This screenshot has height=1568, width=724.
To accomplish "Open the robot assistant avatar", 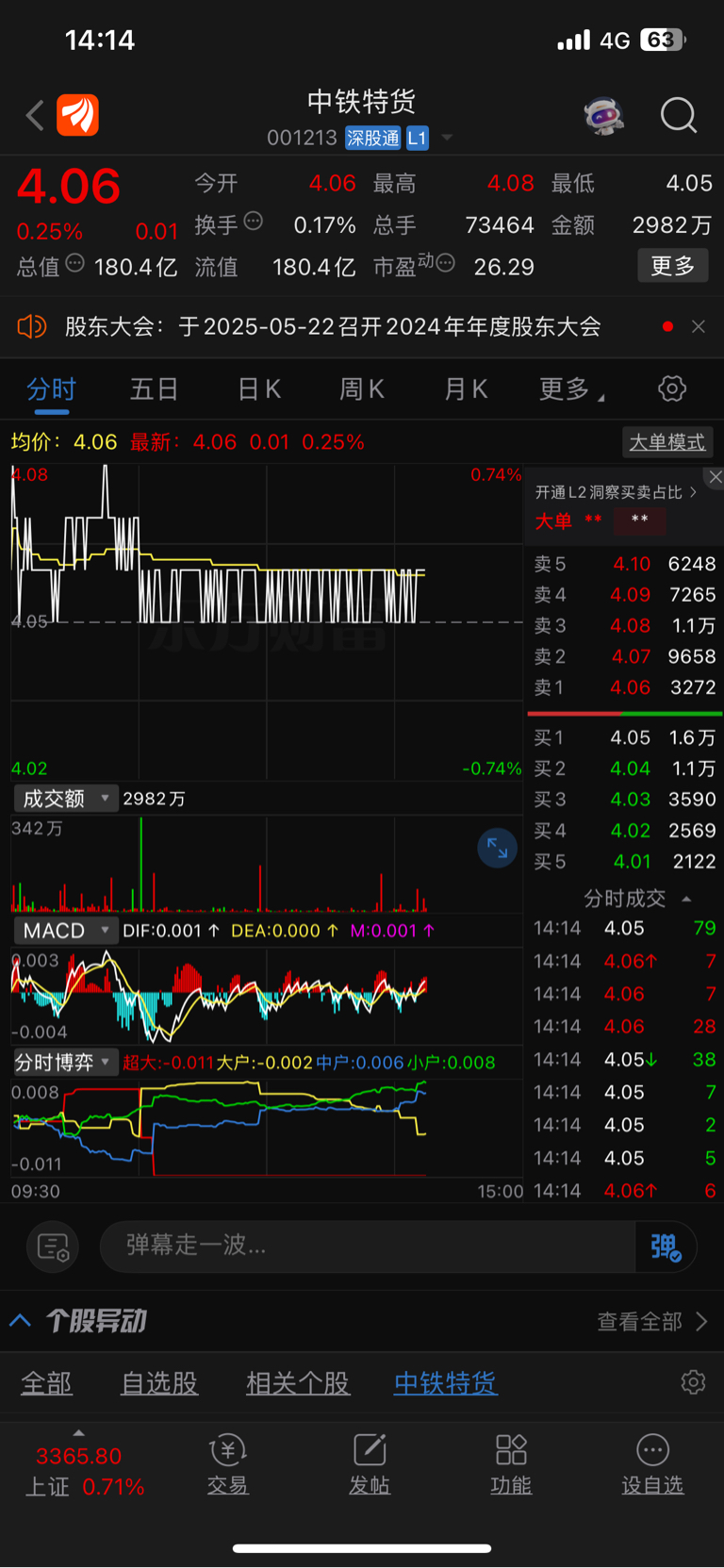I will (x=604, y=116).
